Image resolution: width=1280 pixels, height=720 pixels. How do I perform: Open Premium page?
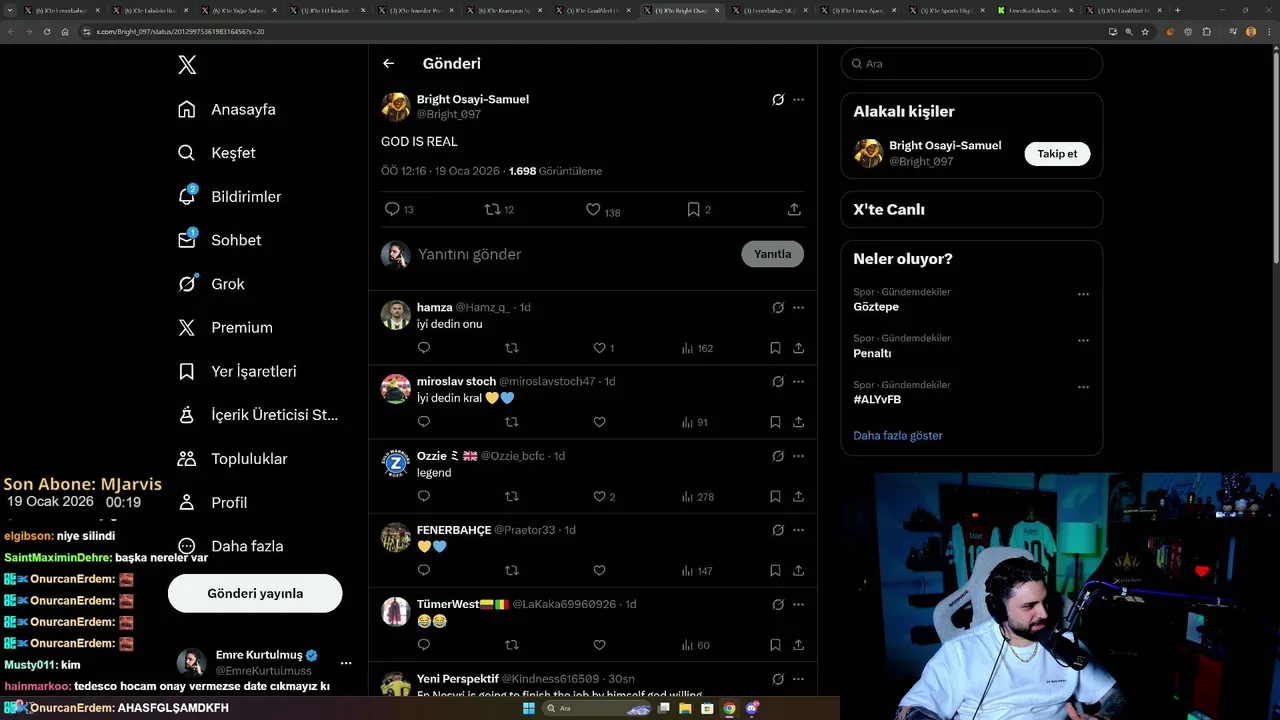coord(225,327)
